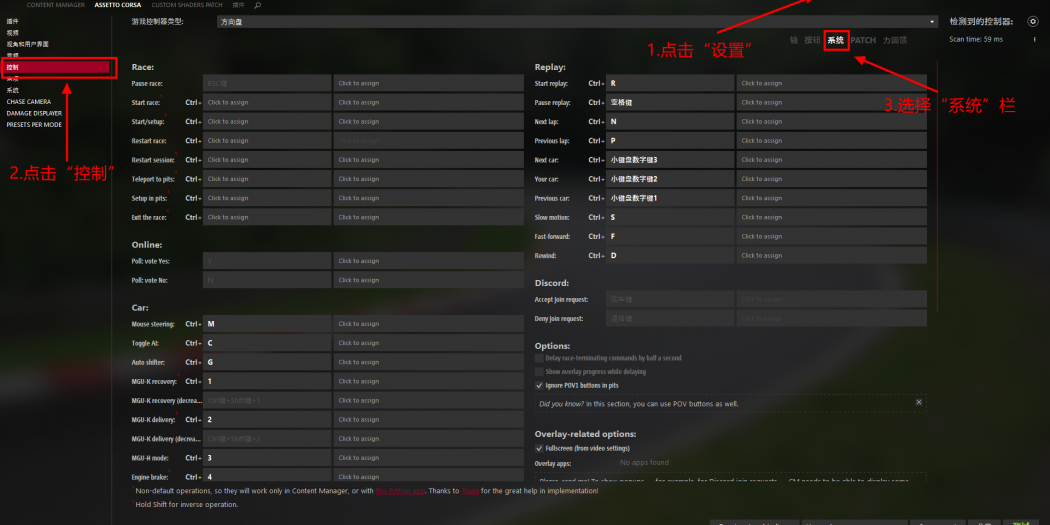Assign a key to Start/setup

click(x=267, y=122)
